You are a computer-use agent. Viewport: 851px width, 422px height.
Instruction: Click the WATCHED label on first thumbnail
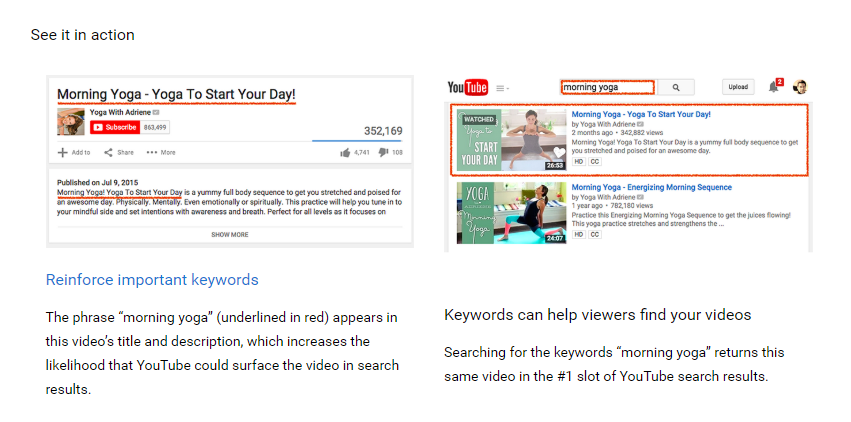pos(479,119)
